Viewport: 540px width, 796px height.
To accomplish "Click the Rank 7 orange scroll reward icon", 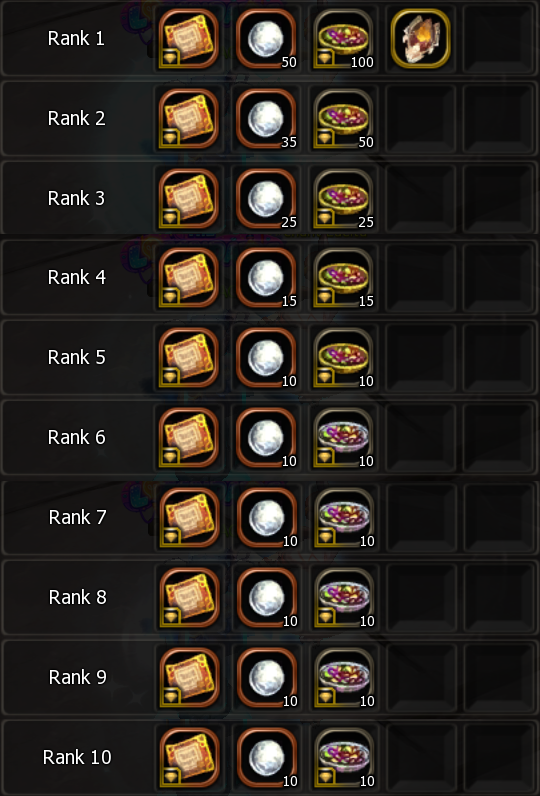I will tap(189, 518).
